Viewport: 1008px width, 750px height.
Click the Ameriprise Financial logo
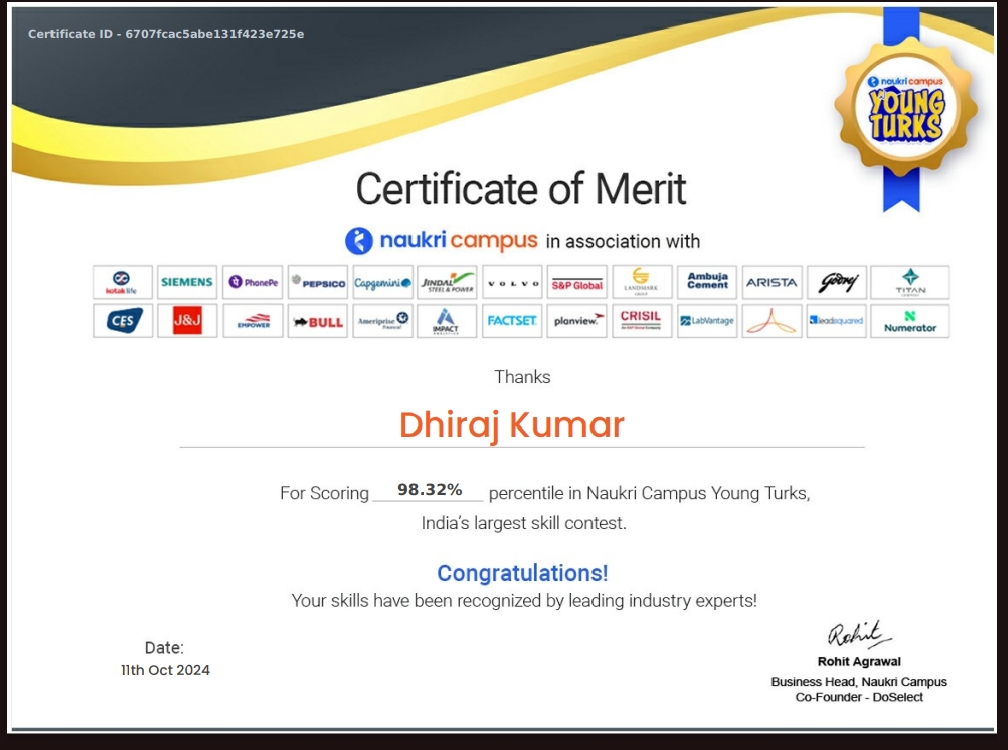pos(382,320)
